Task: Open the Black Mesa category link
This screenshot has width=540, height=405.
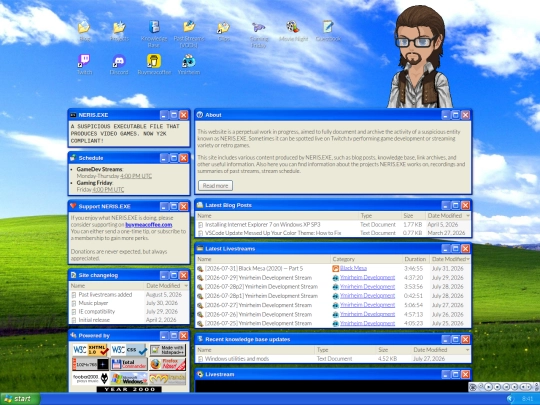Action: (x=353, y=268)
